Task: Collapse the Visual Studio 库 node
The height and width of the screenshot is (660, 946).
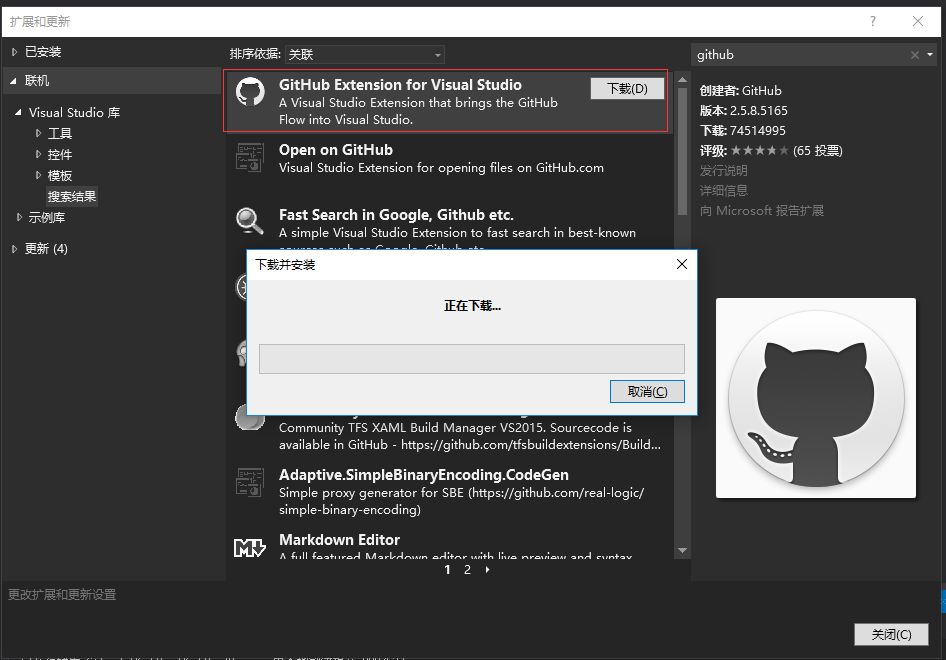Action: coord(18,112)
